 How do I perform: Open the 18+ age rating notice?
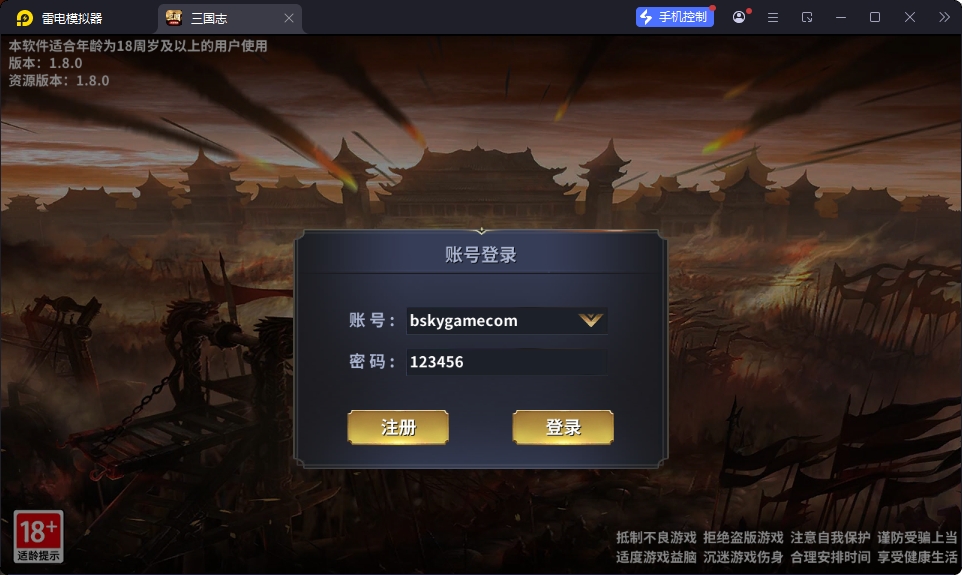pos(39,536)
